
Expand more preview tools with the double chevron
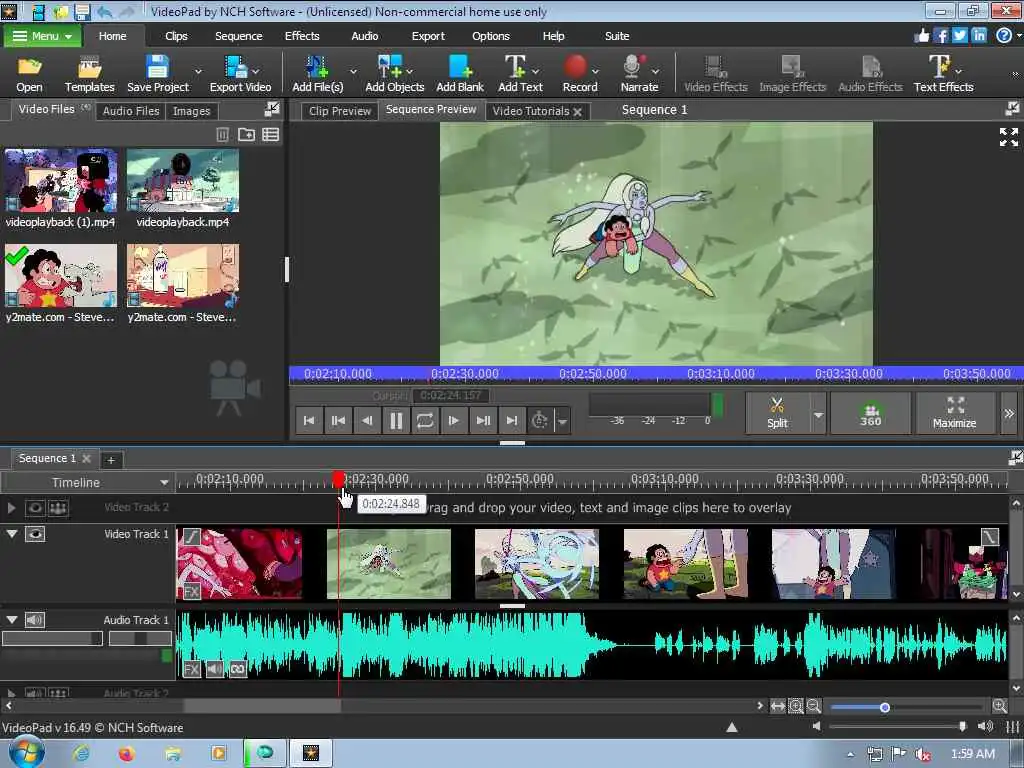pyautogui.click(x=1009, y=413)
